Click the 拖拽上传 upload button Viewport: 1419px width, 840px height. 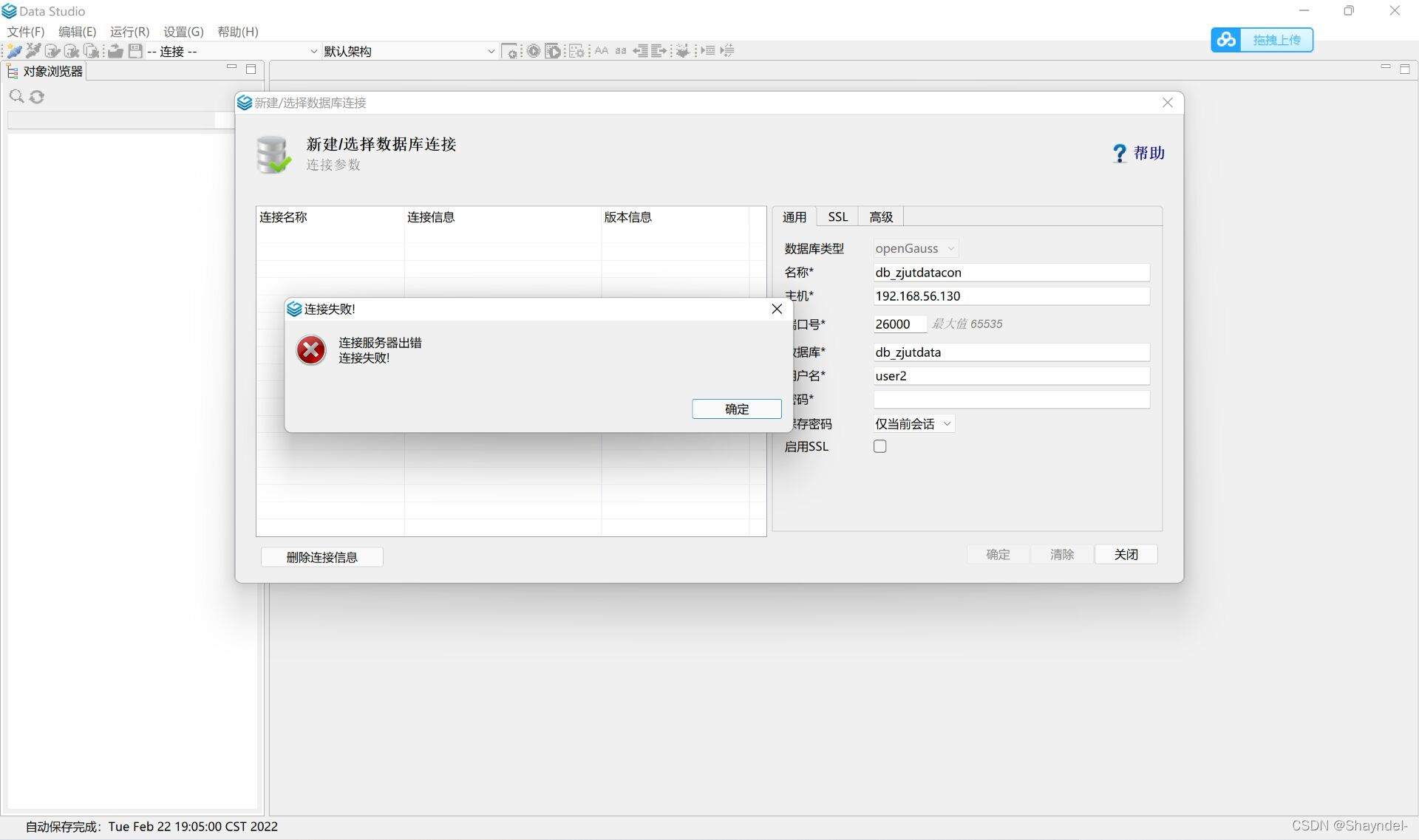click(x=1262, y=40)
